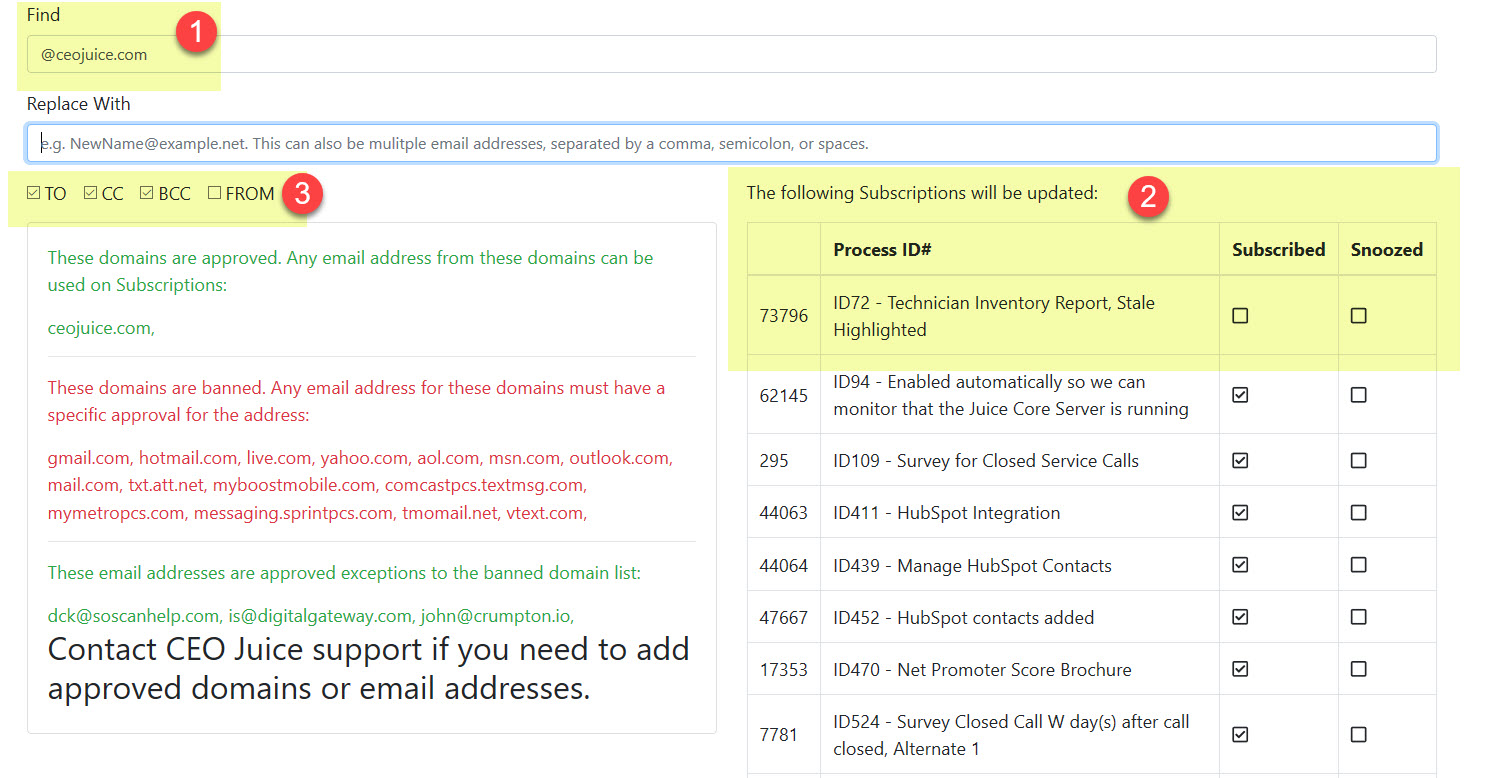Check Snoozed for ID452 HubSpot contacts added
This screenshot has height=778, width=1490.
[x=1358, y=617]
